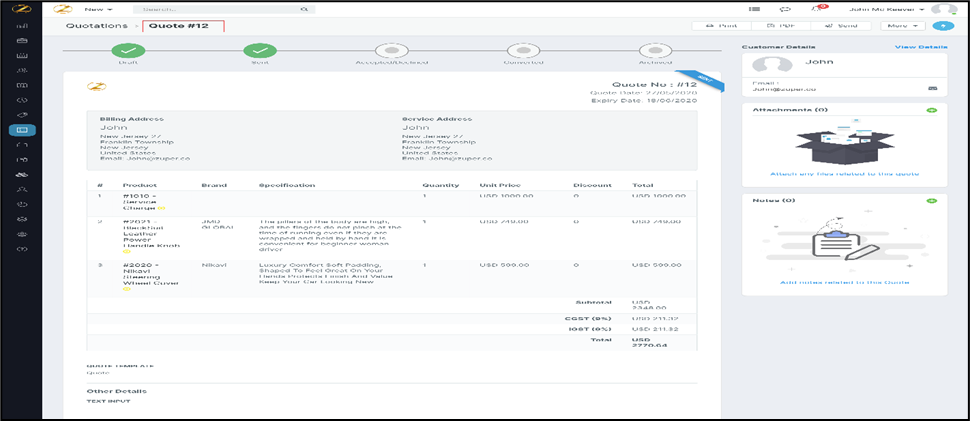Click the Converted status step circle

tap(523, 50)
